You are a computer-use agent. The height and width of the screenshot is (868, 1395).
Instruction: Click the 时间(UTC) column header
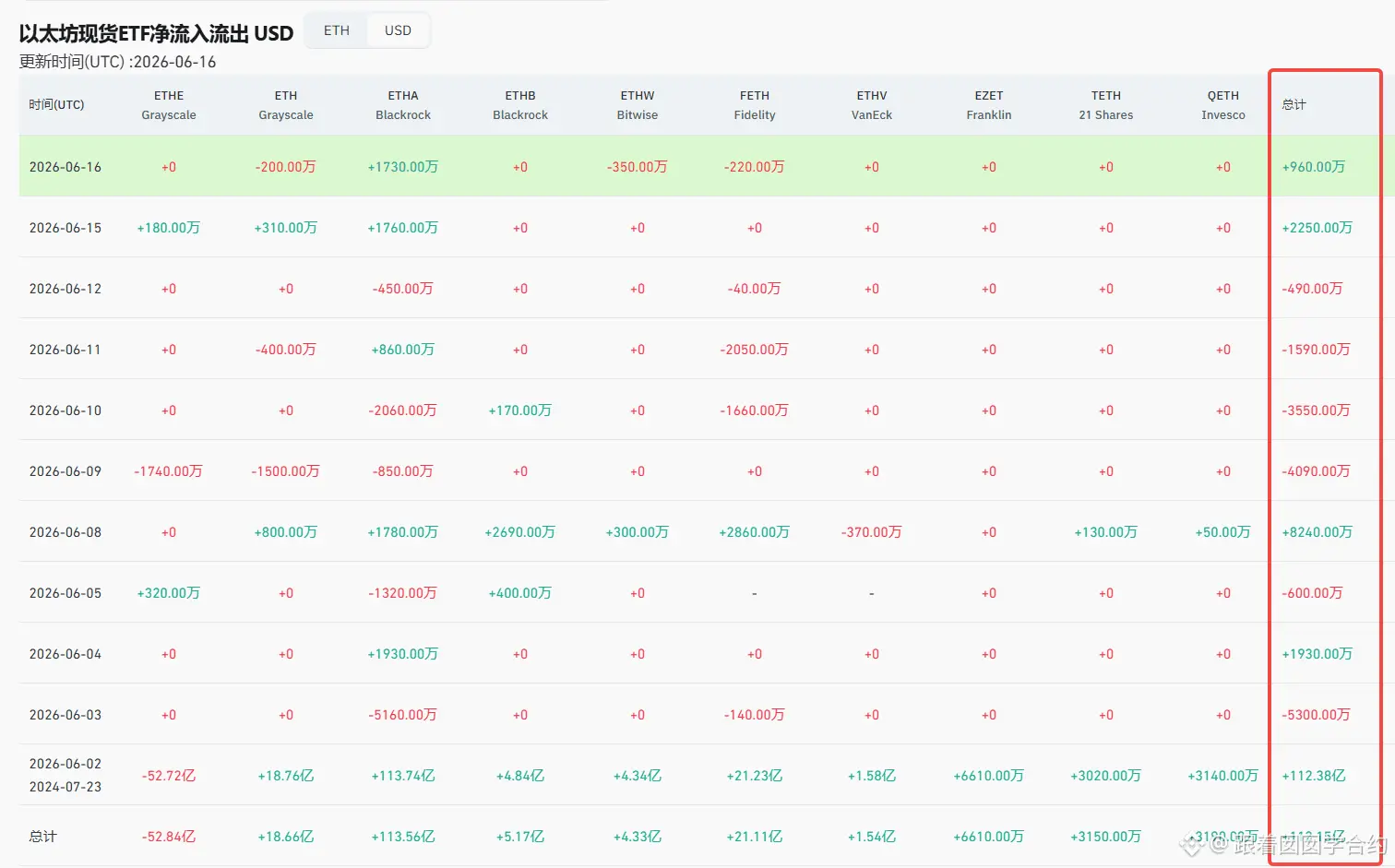click(56, 104)
